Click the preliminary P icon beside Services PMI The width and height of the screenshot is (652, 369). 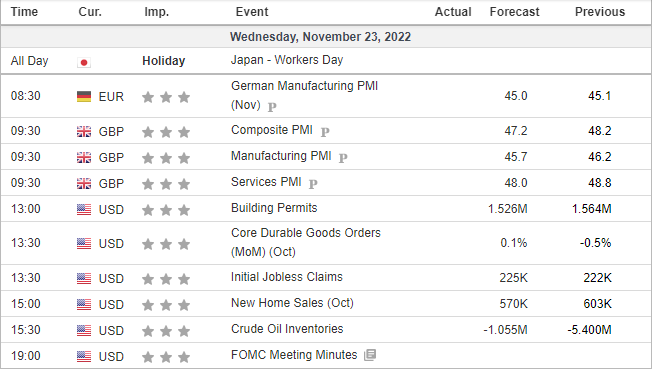pyautogui.click(x=313, y=184)
